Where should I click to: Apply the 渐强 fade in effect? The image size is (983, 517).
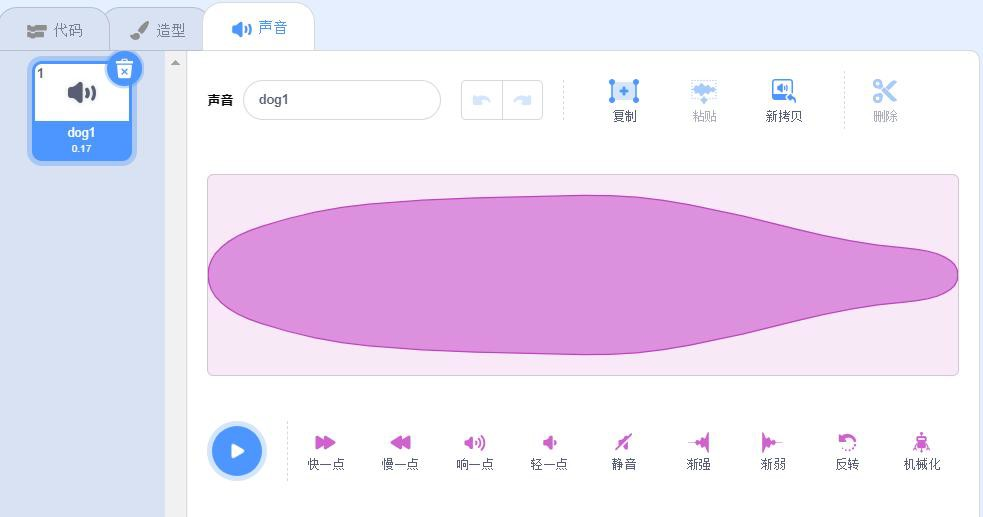(698, 451)
